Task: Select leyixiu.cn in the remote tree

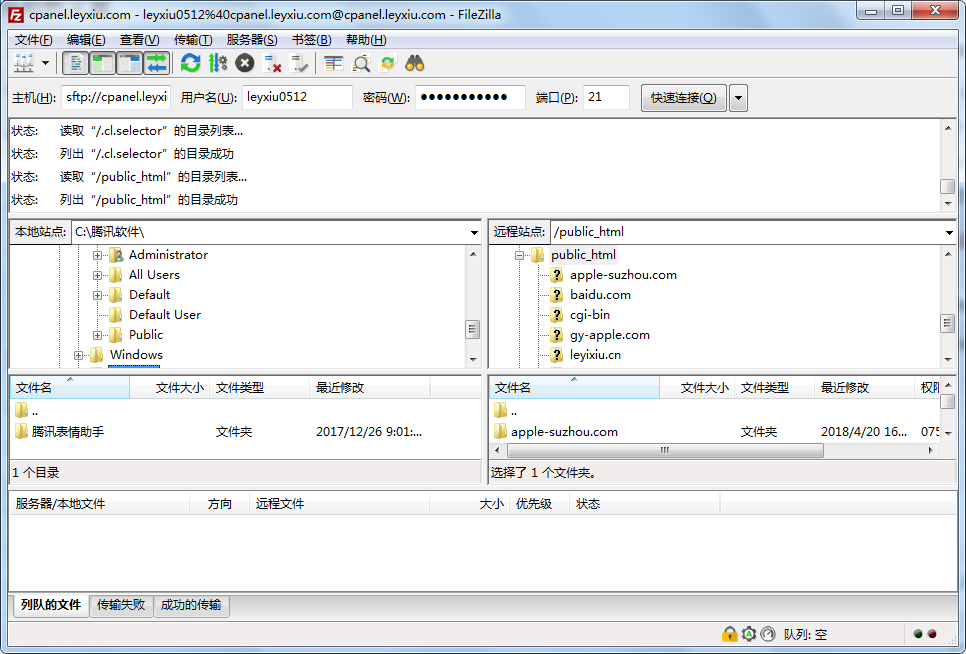Action: click(x=595, y=355)
